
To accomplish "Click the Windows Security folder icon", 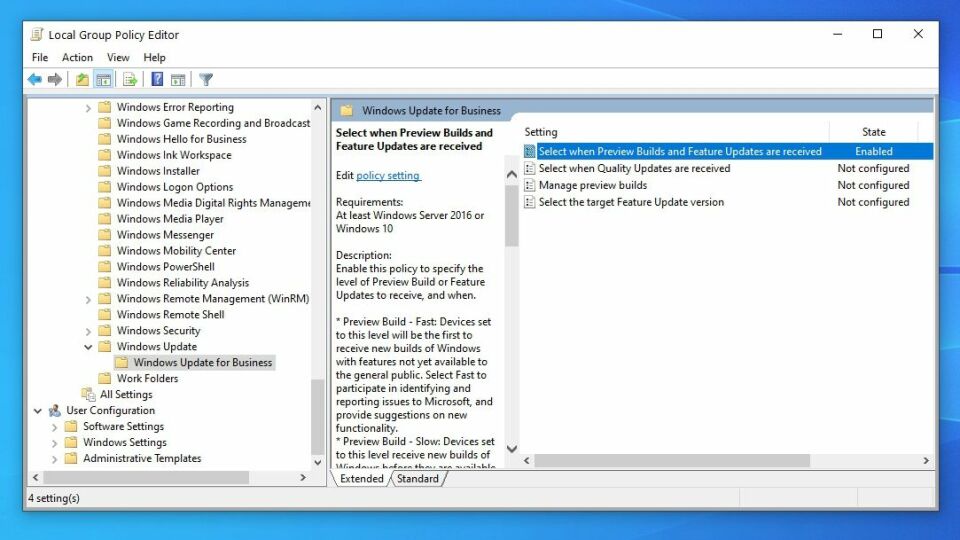I will [x=105, y=331].
